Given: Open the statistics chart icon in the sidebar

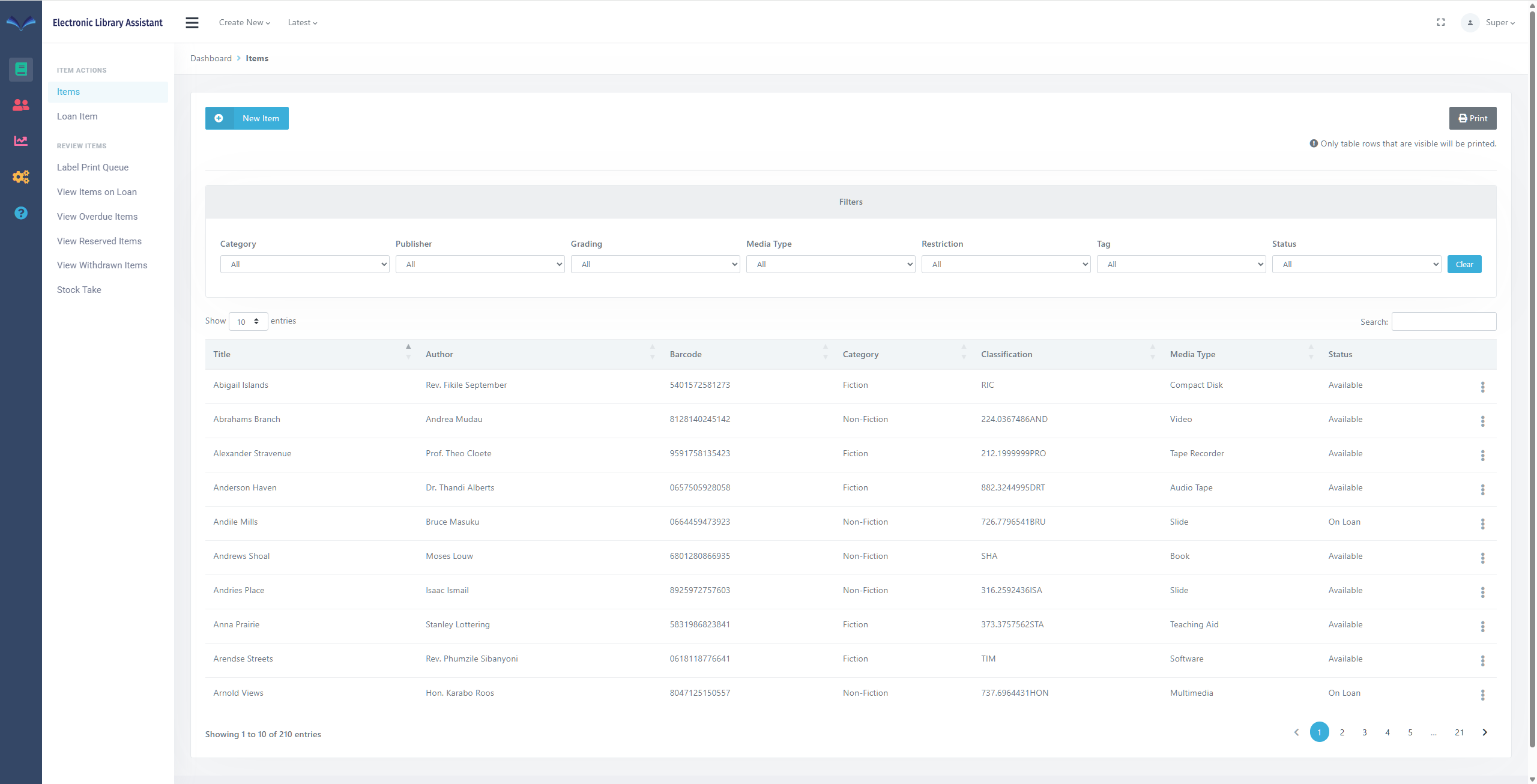Looking at the screenshot, I should pyautogui.click(x=21, y=141).
